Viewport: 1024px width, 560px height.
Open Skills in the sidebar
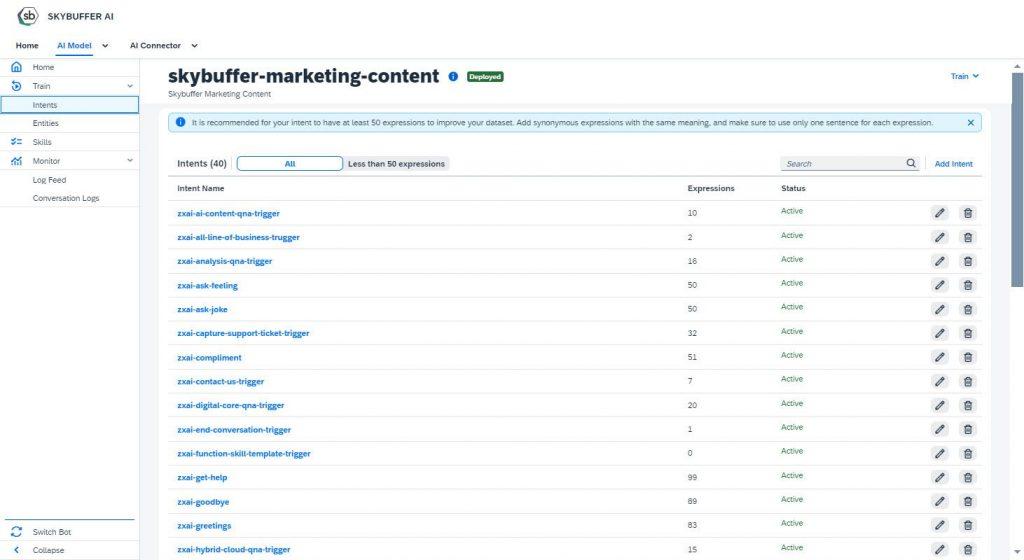[69, 142]
